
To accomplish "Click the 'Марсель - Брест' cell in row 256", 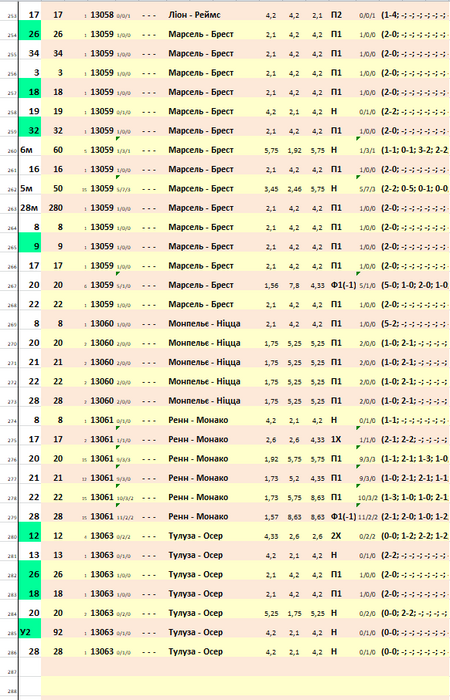I will pyautogui.click(x=201, y=73).
